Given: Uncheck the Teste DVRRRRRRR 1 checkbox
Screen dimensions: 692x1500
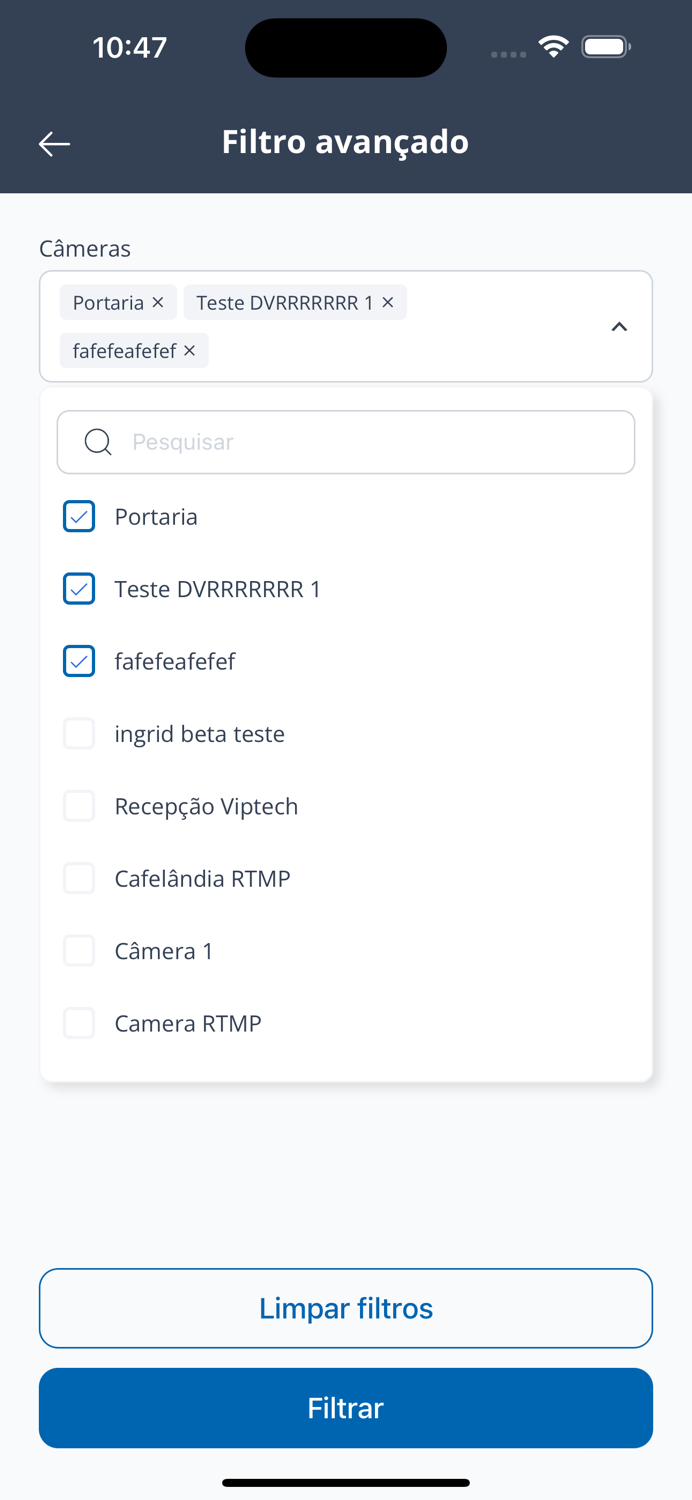Looking at the screenshot, I should coord(79,589).
